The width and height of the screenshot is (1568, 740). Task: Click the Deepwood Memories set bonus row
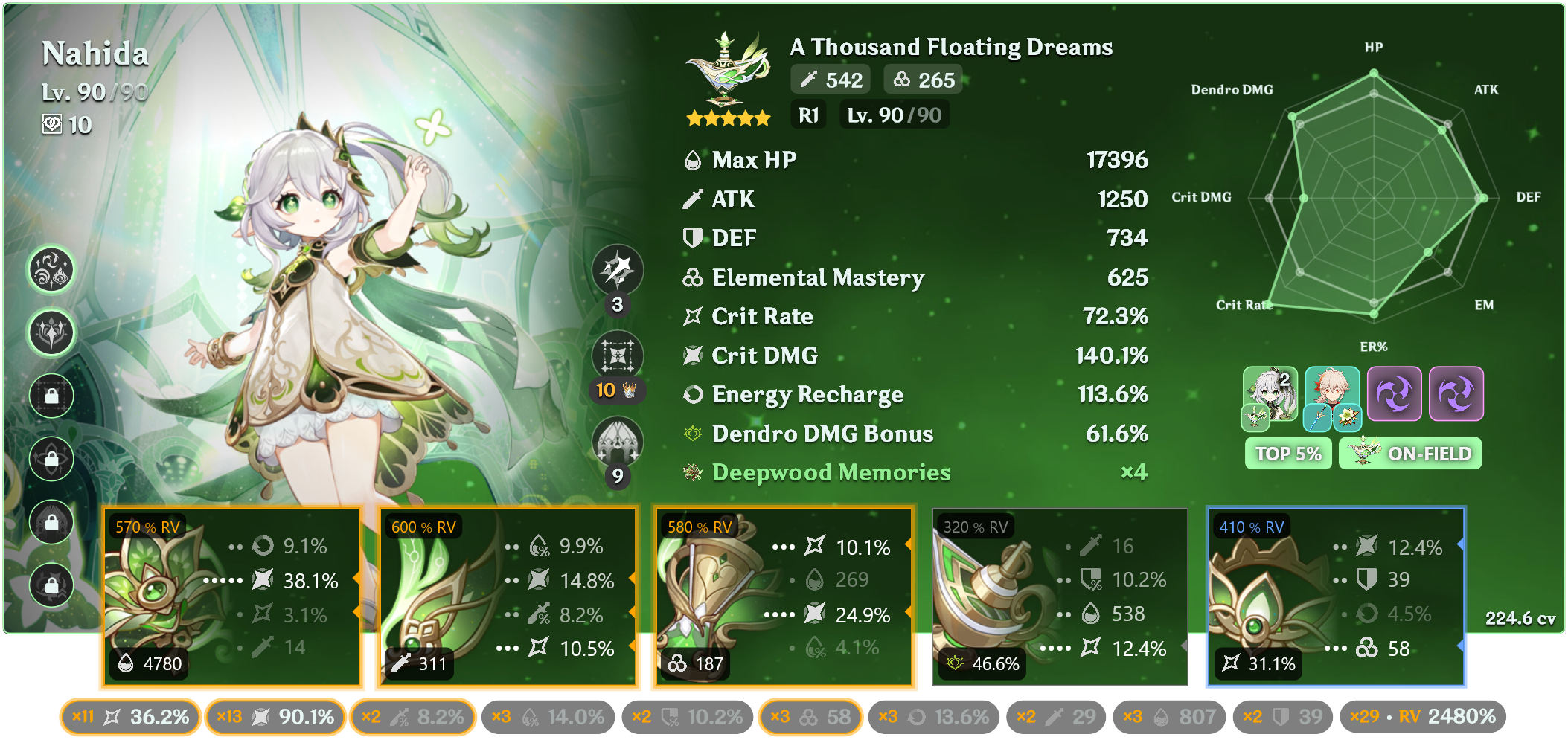(x=915, y=472)
